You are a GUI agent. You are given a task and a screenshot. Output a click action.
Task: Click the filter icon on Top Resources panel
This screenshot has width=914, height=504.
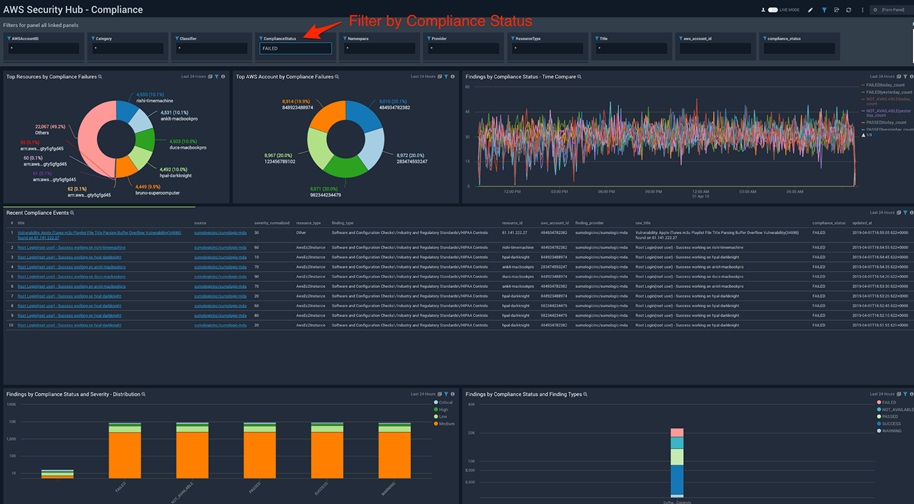click(216, 77)
